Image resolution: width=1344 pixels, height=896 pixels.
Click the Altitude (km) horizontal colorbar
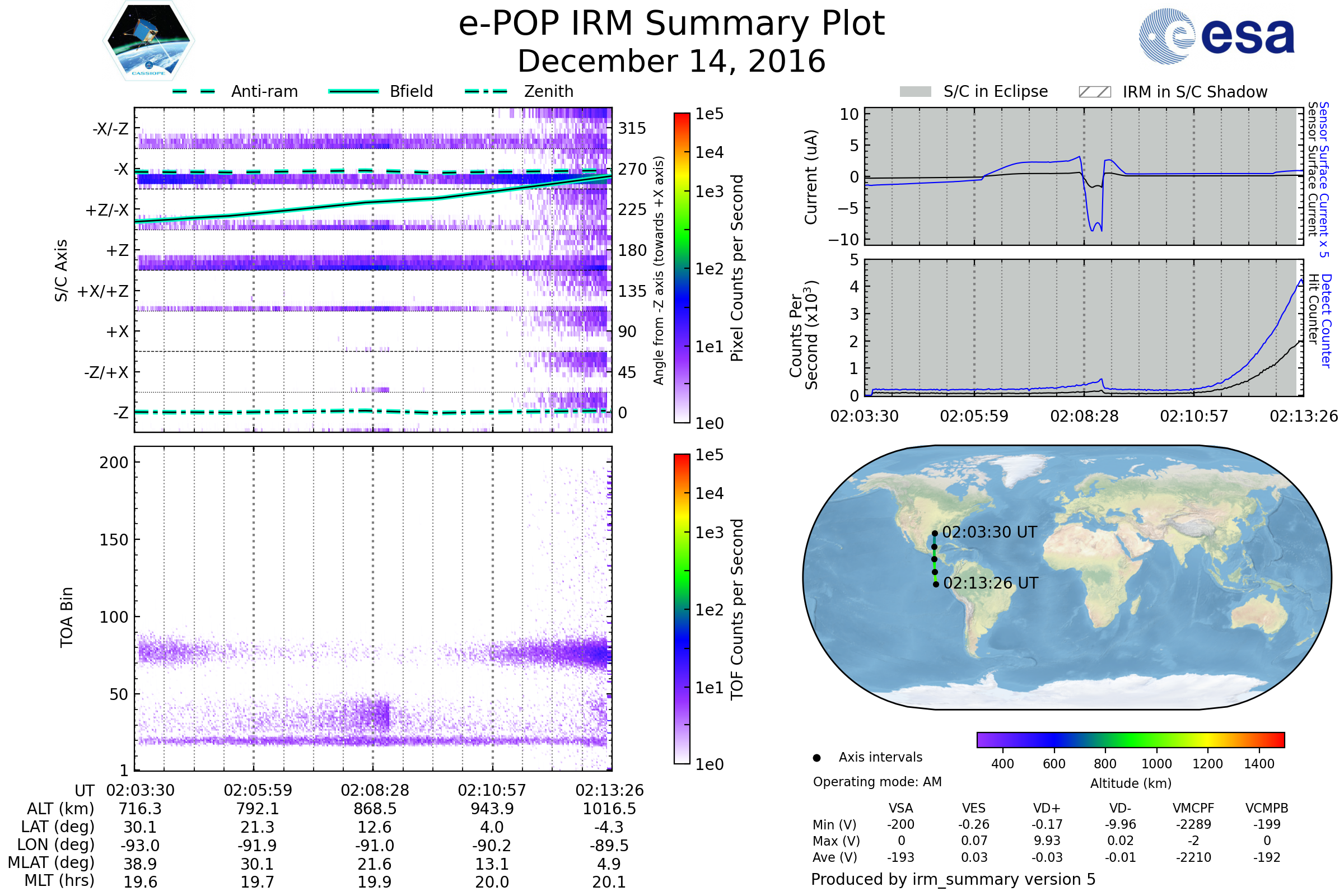coord(1130,739)
